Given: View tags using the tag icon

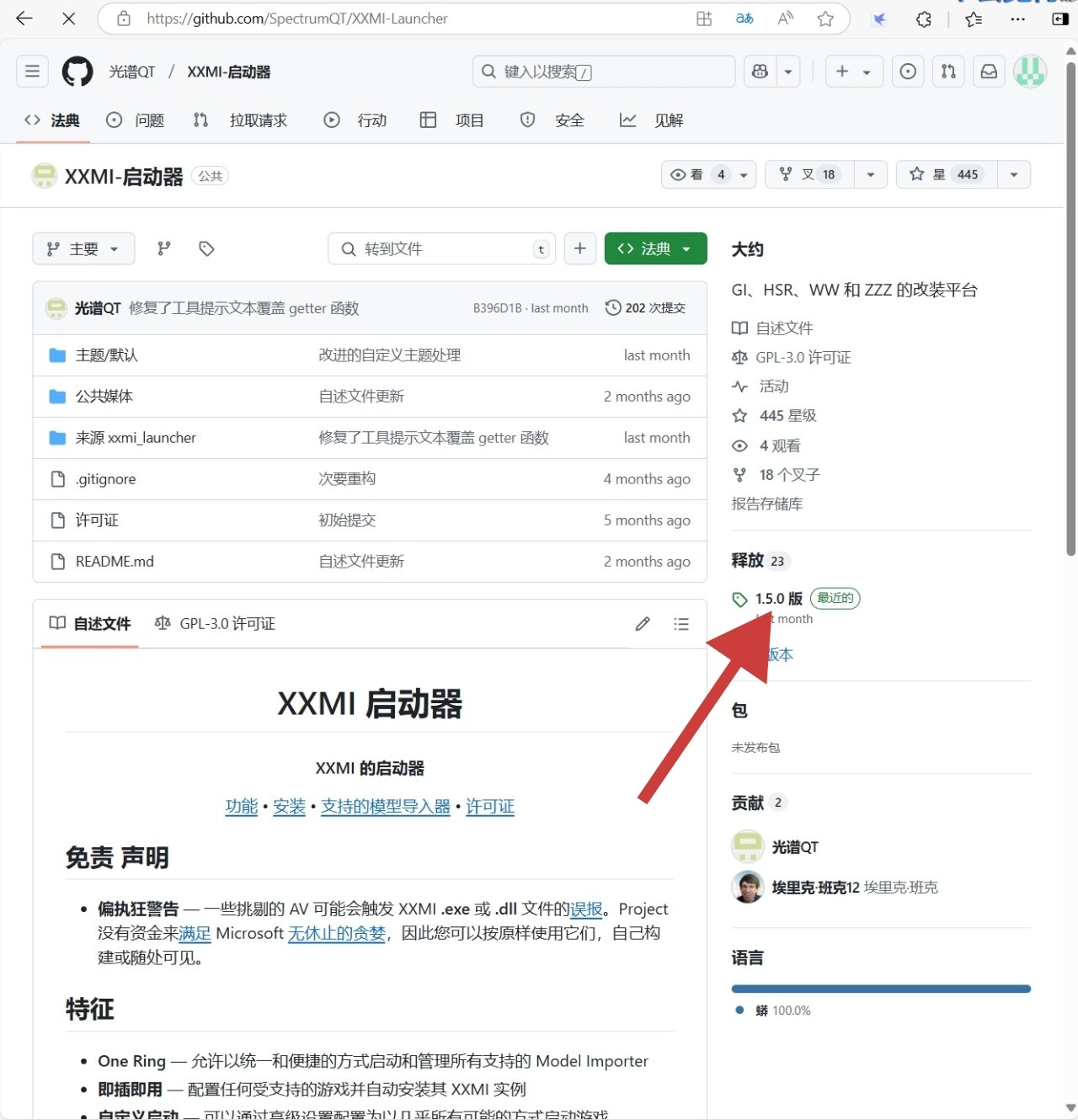Looking at the screenshot, I should 206,248.
